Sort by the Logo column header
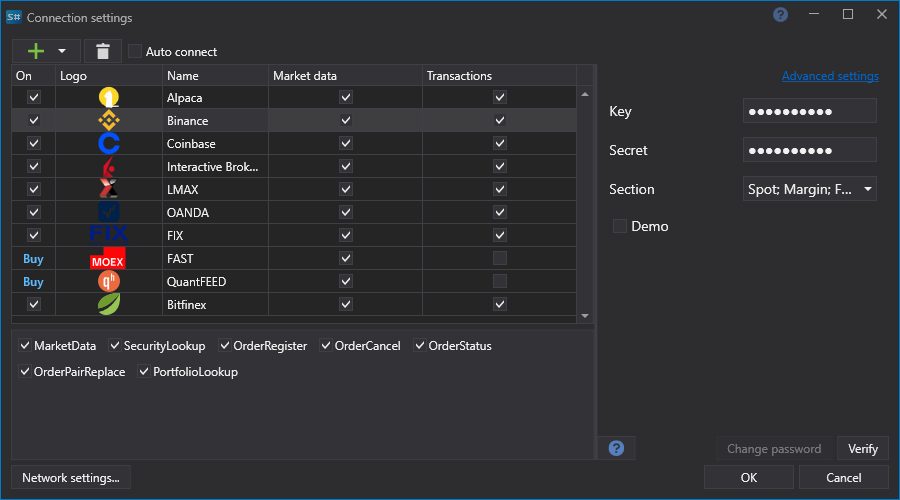The width and height of the screenshot is (900, 500). pos(108,76)
